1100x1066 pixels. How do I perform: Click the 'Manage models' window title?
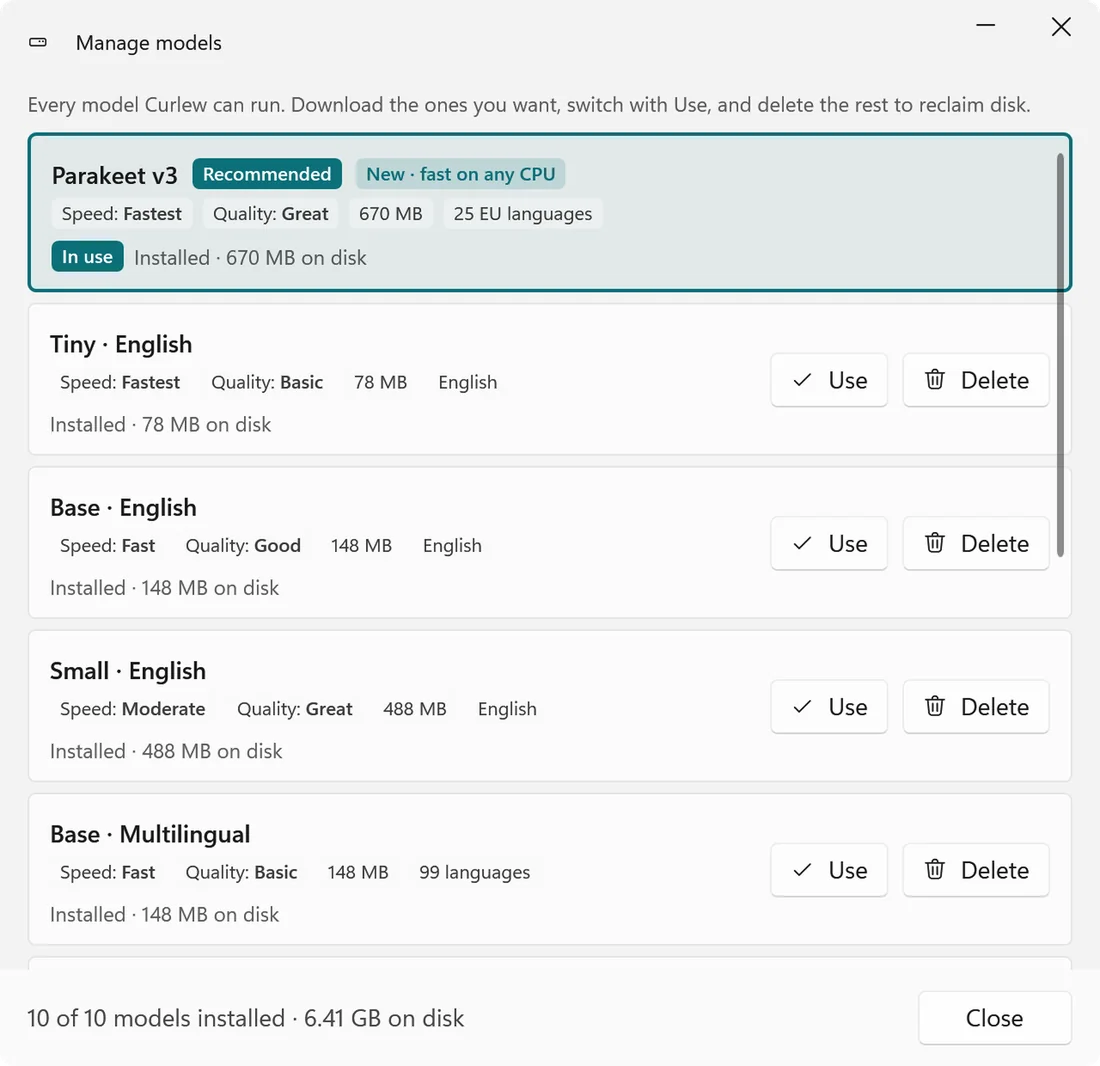point(149,43)
